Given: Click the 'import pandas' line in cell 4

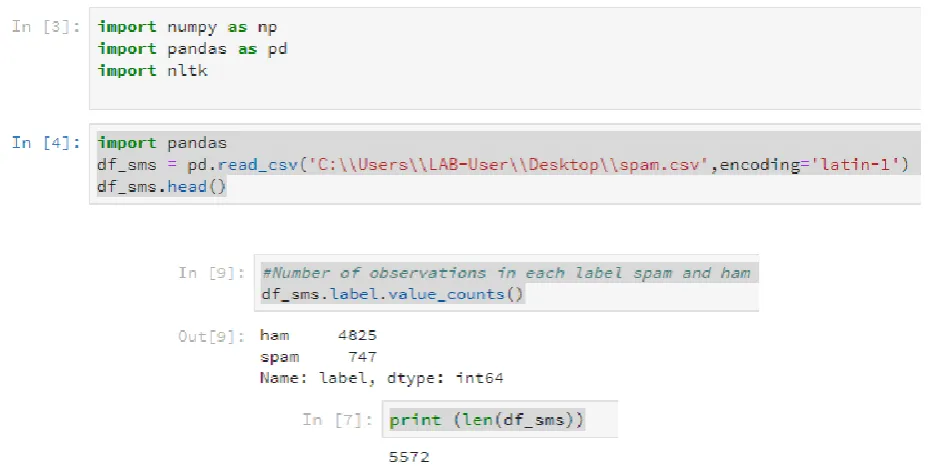Looking at the screenshot, I should [x=162, y=143].
